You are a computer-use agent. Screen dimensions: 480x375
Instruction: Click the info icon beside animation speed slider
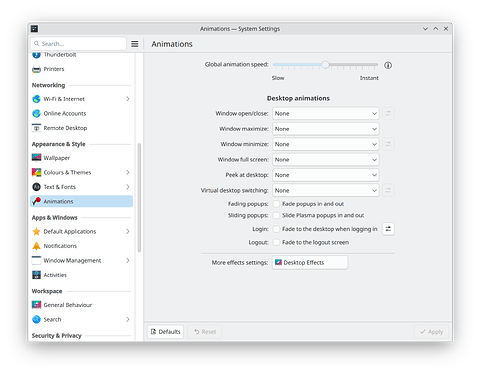pos(388,65)
